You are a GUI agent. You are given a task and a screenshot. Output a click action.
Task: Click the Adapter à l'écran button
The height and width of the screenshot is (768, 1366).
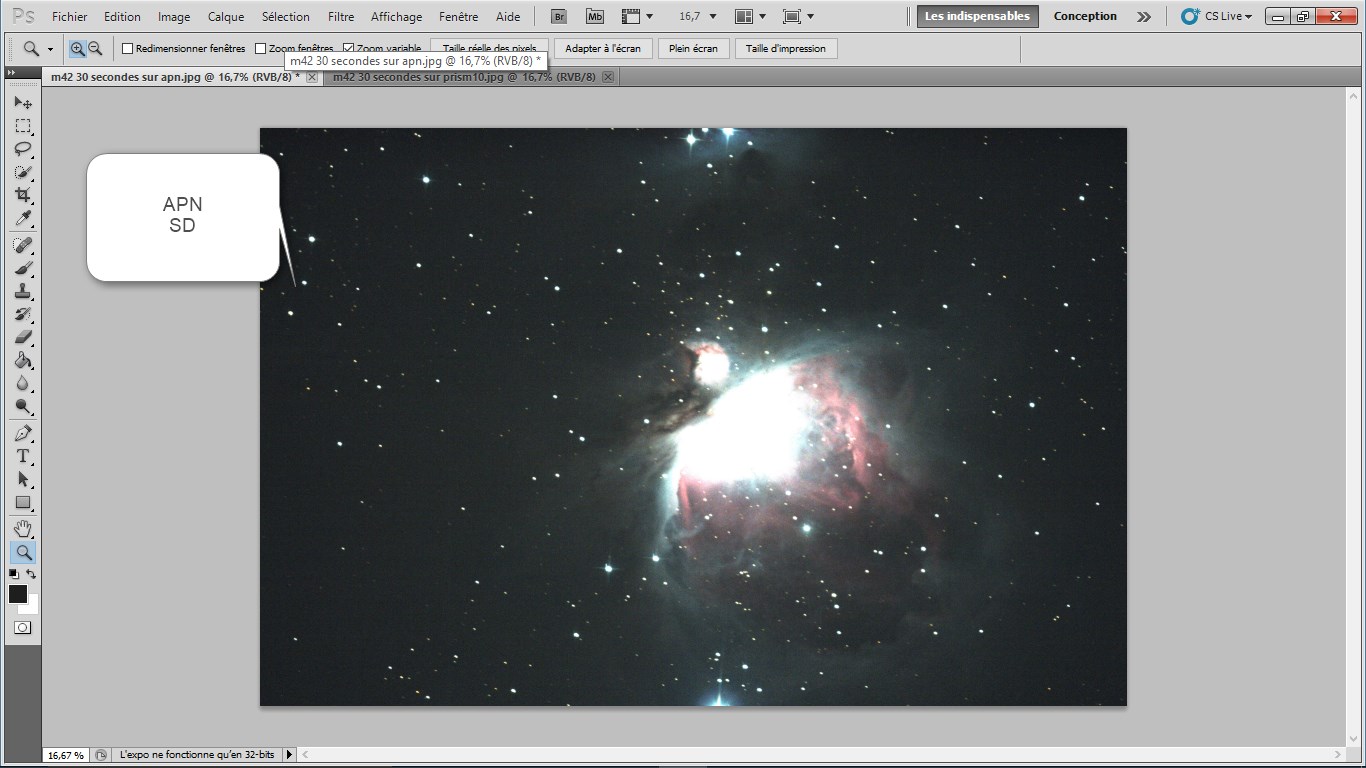pos(603,49)
